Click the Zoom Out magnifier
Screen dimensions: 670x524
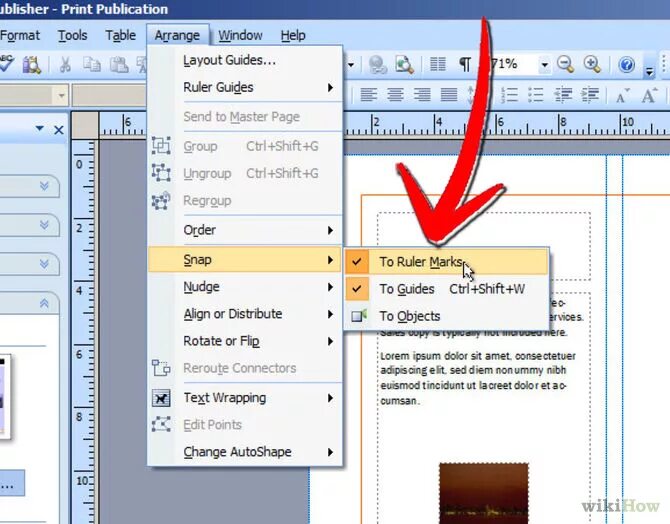point(565,65)
